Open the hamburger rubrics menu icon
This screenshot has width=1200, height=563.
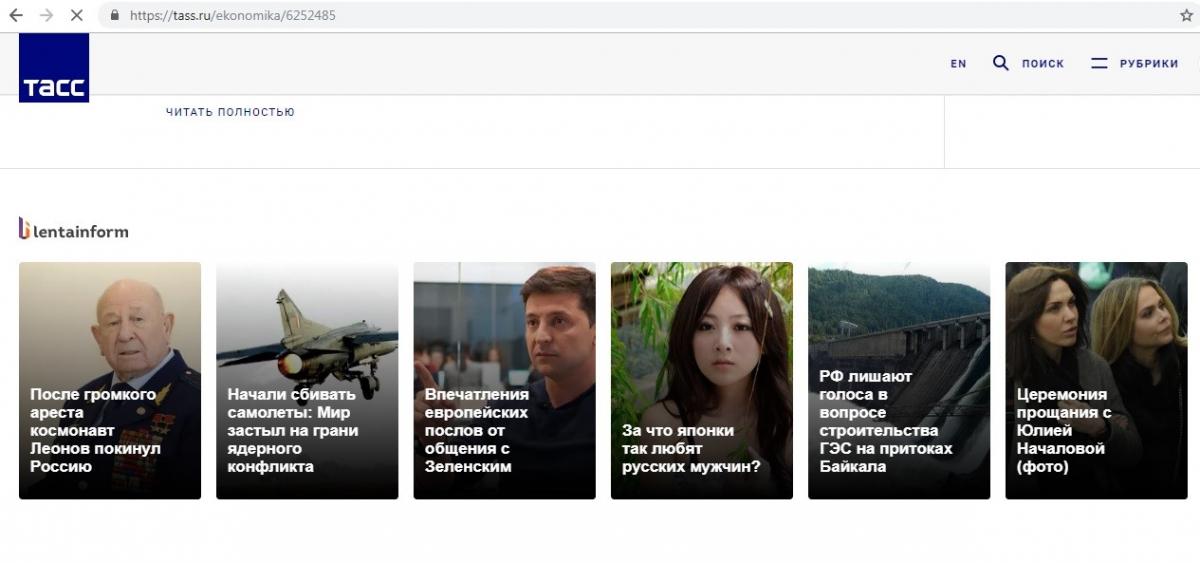point(1099,63)
